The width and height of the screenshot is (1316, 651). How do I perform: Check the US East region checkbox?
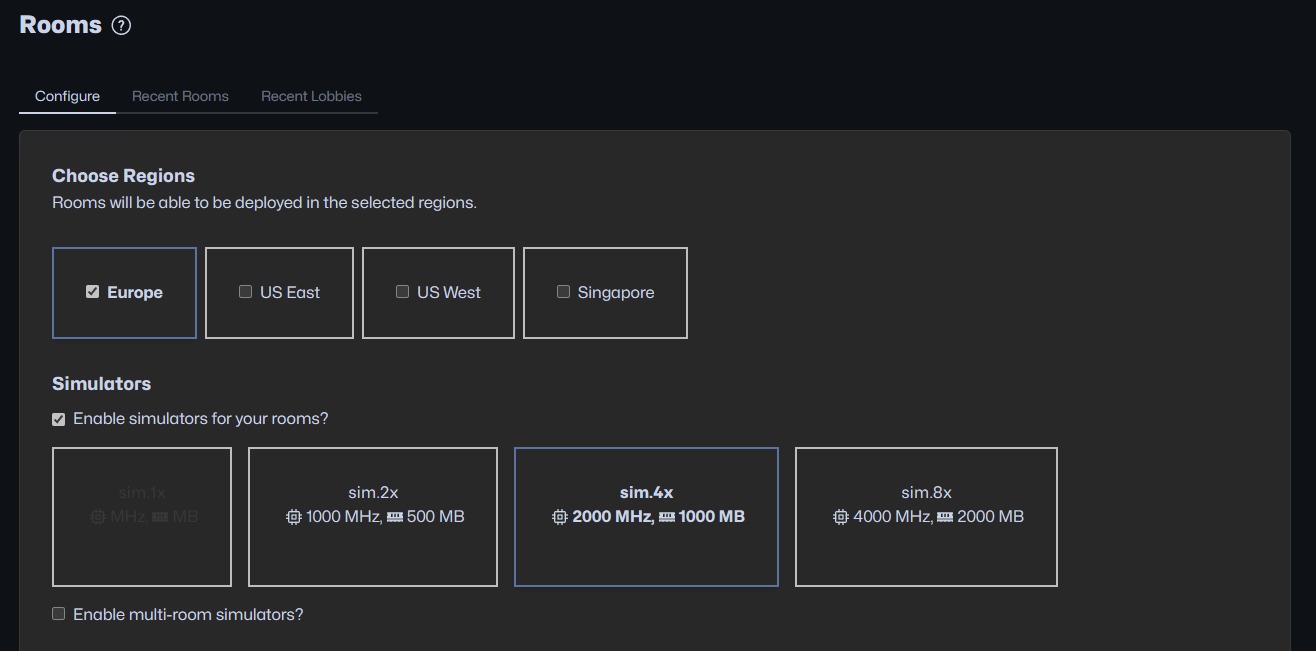pos(245,292)
